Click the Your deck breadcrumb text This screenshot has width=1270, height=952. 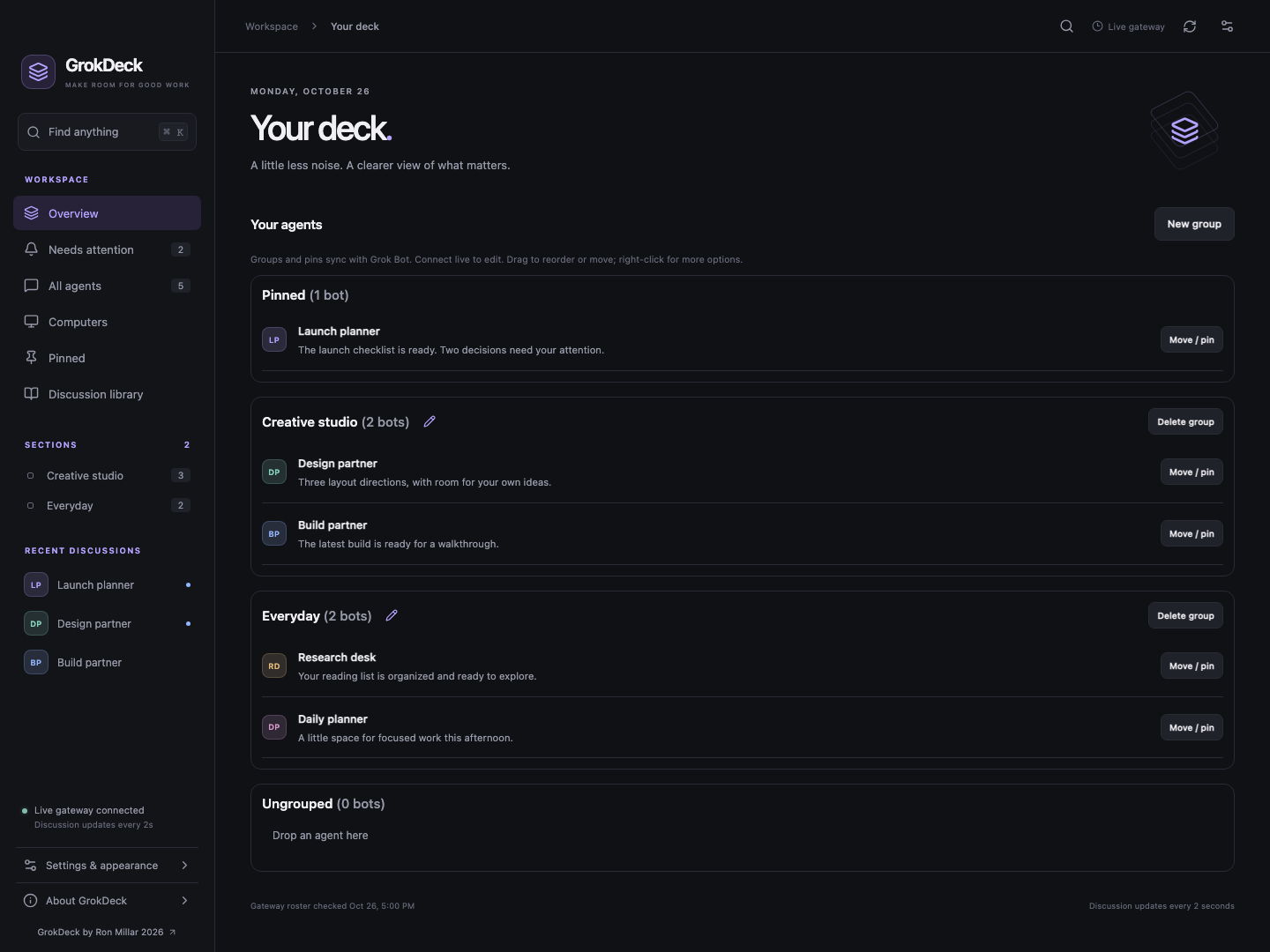355,26
